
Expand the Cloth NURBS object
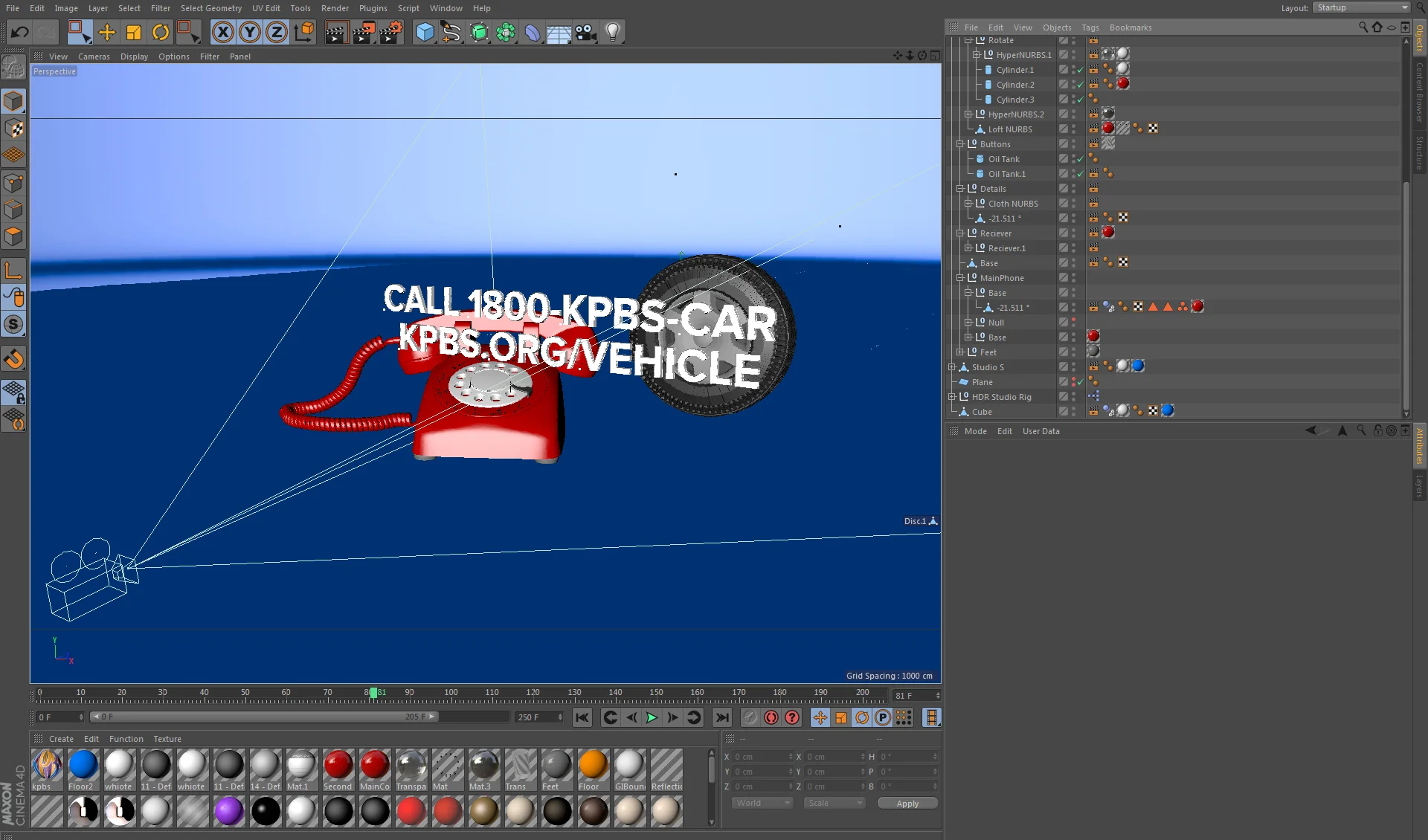tap(968, 204)
